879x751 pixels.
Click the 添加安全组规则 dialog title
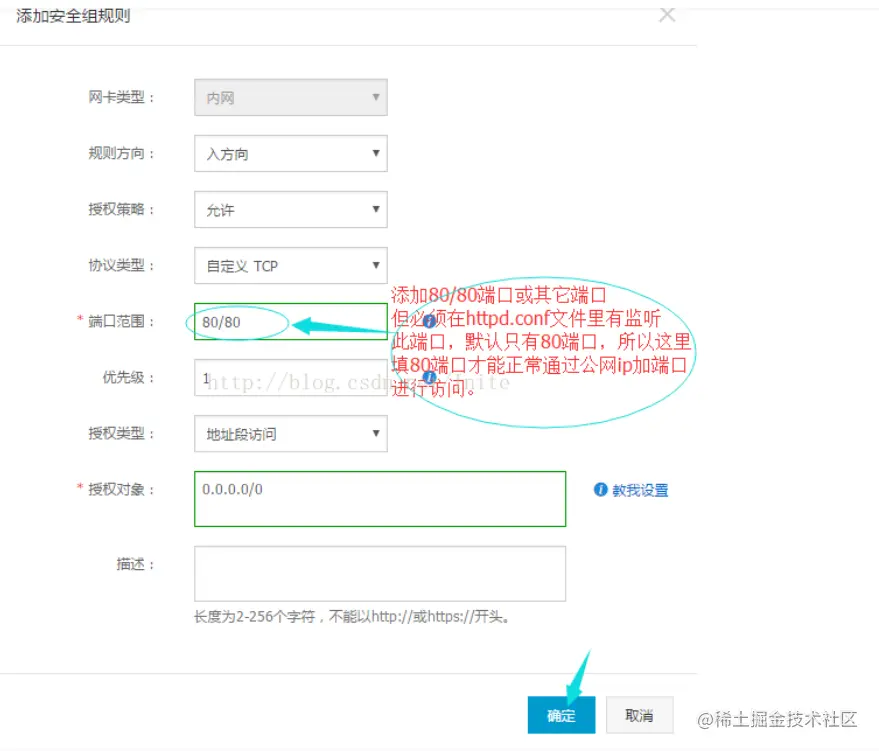(x=73, y=16)
